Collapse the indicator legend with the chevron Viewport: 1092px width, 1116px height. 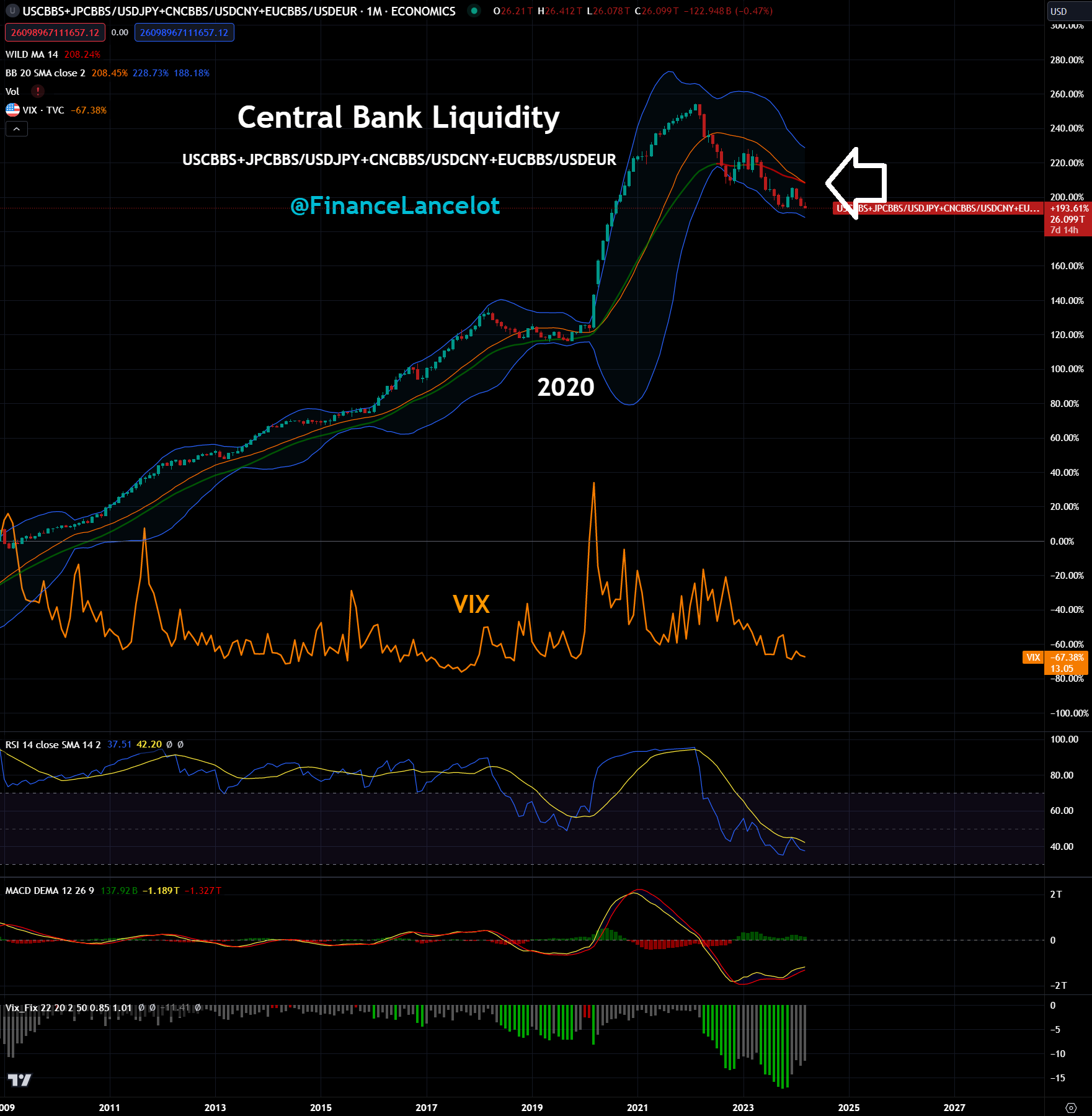[17, 129]
